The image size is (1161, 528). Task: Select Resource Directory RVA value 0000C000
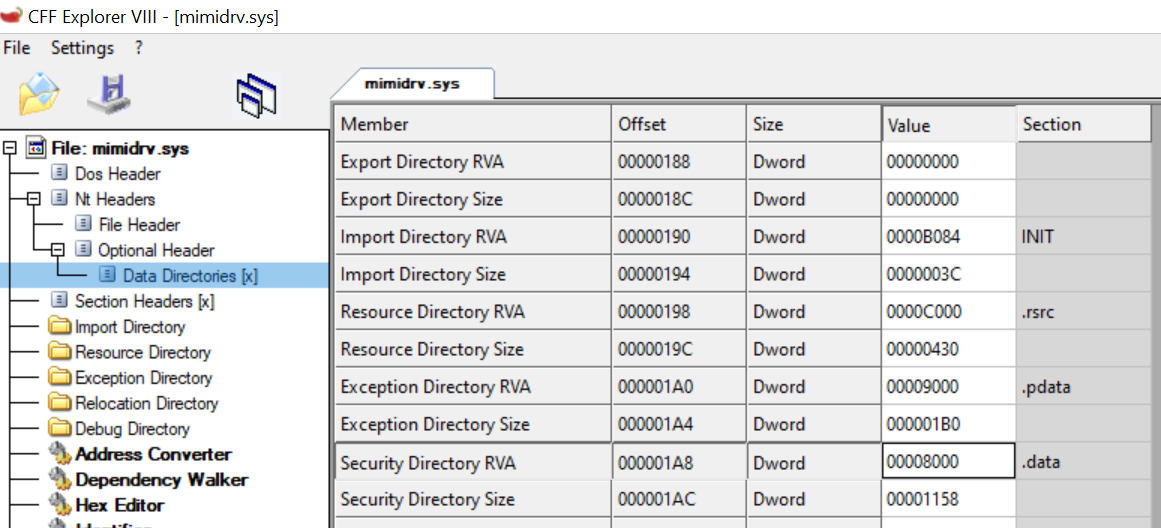(x=948, y=312)
